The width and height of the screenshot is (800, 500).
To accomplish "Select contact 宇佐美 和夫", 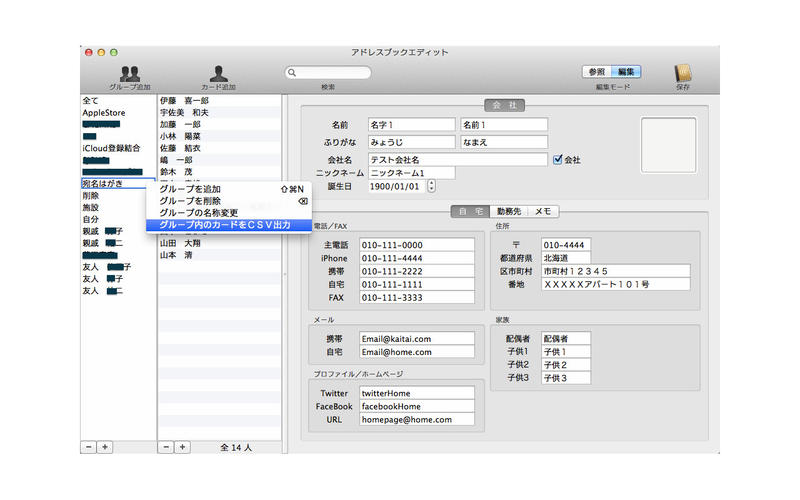I will tap(219, 113).
